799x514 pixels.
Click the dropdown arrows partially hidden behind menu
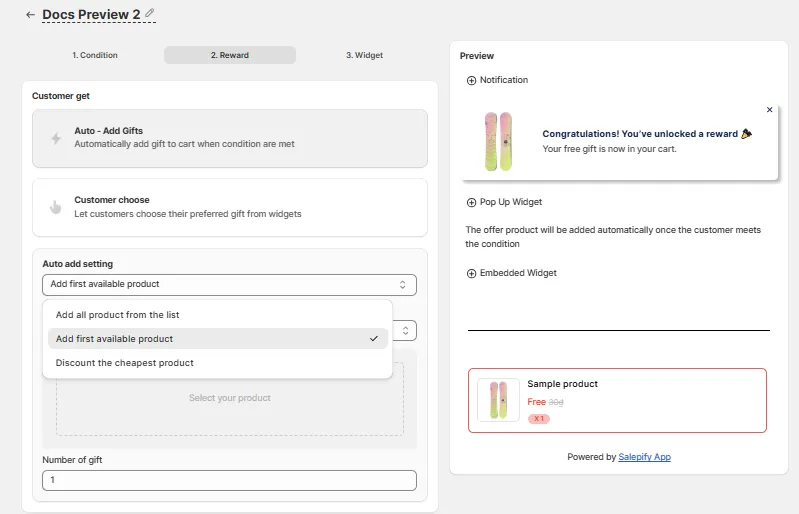[405, 331]
